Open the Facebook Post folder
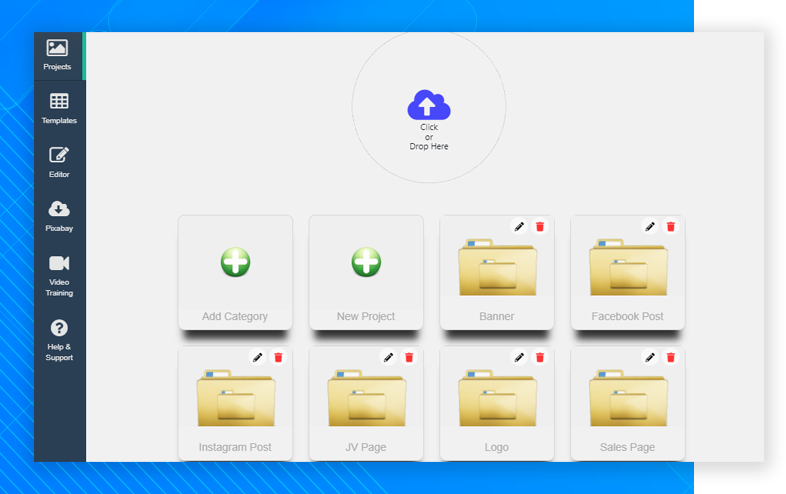This screenshot has width=786, height=494. 628,267
